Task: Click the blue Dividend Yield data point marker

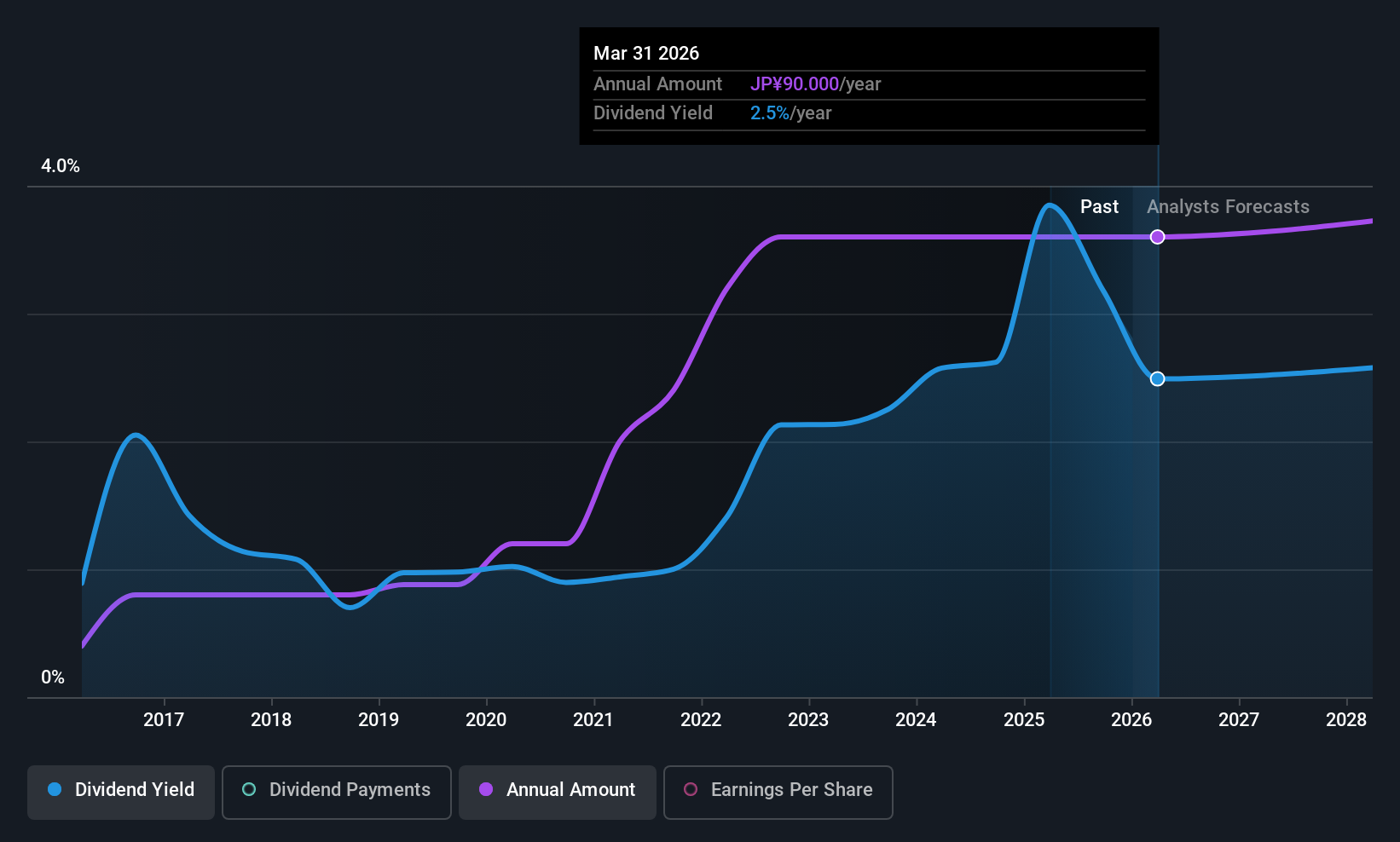Action: tap(1157, 378)
